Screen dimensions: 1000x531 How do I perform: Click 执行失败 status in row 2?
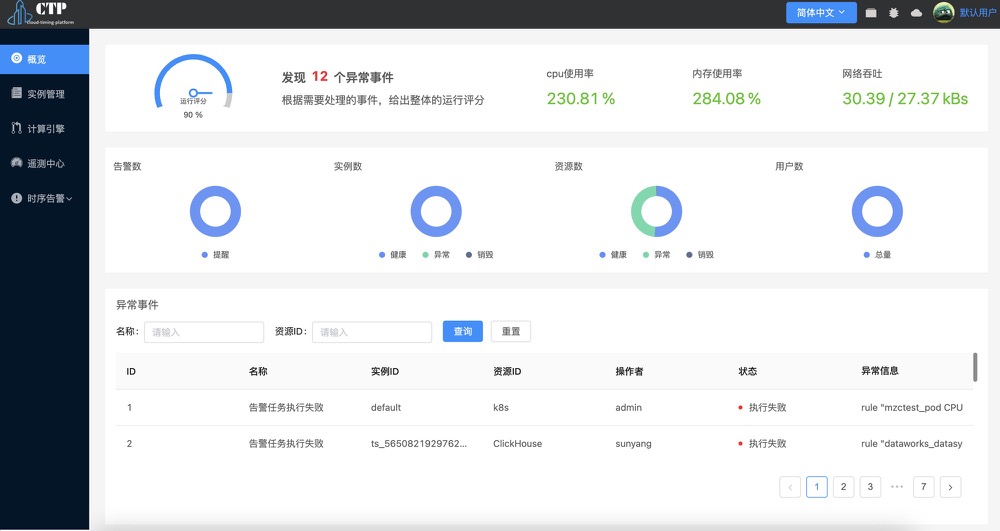tap(762, 444)
